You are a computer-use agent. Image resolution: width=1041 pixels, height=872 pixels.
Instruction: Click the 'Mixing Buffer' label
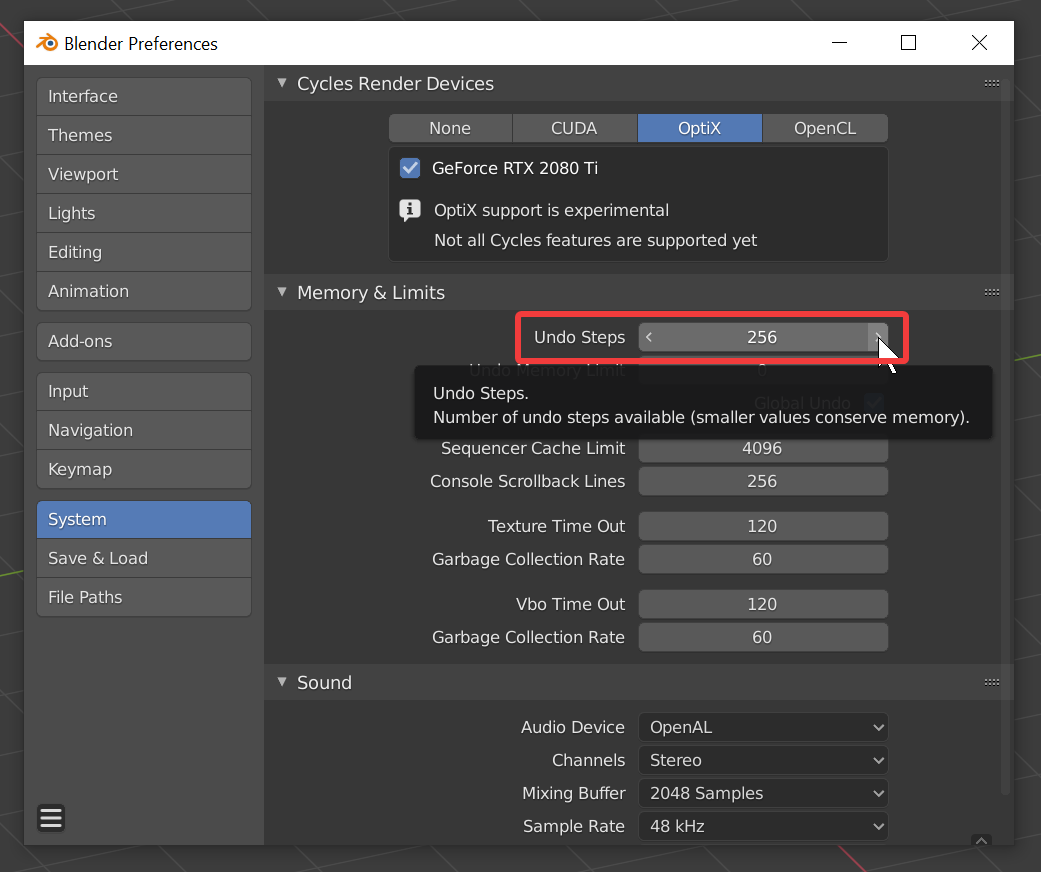pos(574,794)
